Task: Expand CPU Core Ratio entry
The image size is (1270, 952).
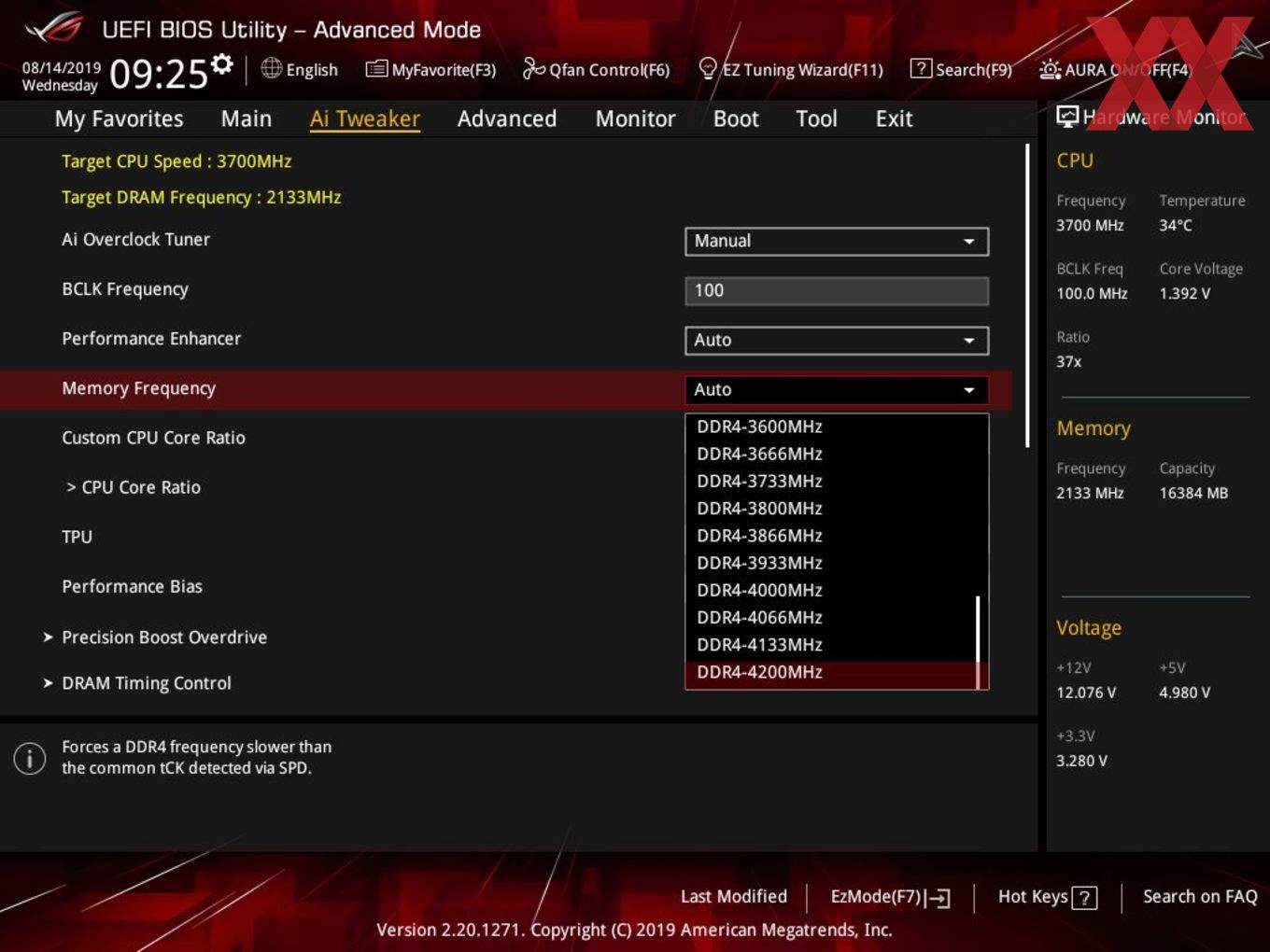Action: [x=133, y=487]
